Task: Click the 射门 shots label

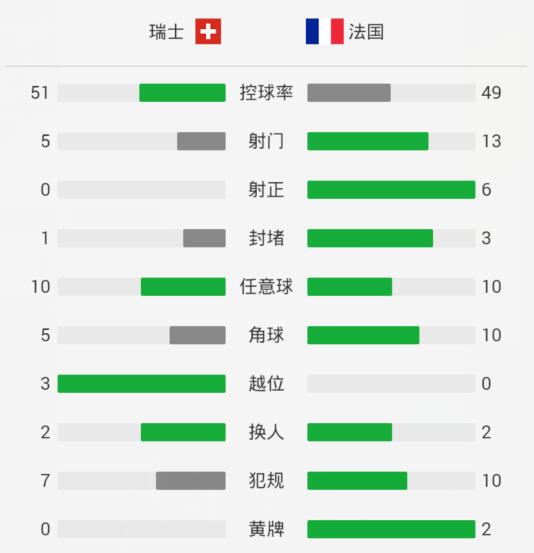Action: point(266,141)
